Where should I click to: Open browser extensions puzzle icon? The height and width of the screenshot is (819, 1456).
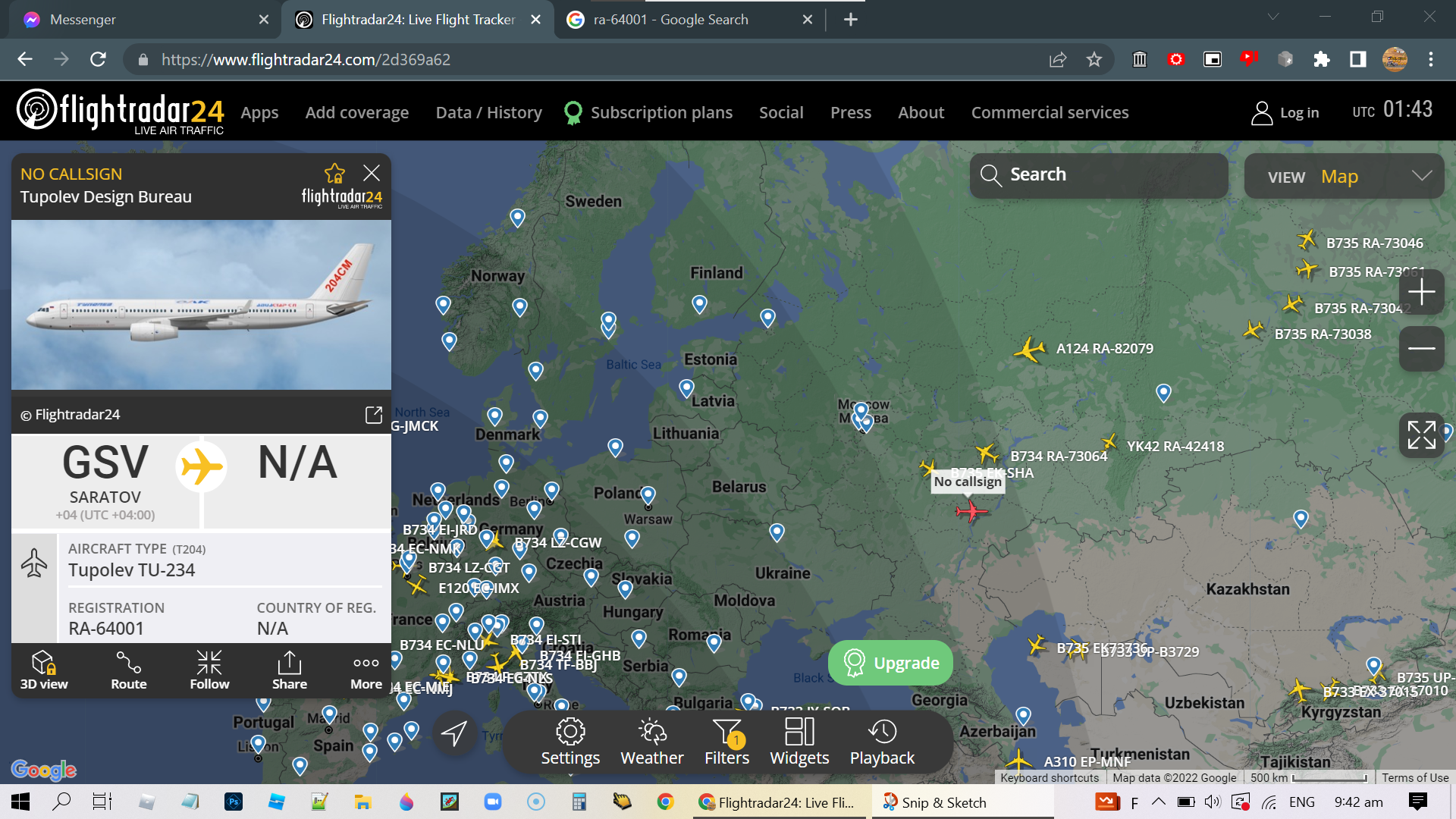(x=1321, y=59)
